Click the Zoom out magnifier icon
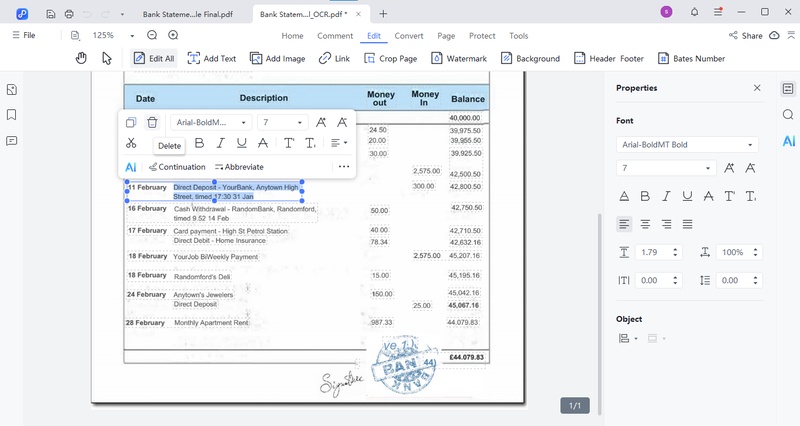This screenshot has width=800, height=426. point(152,35)
